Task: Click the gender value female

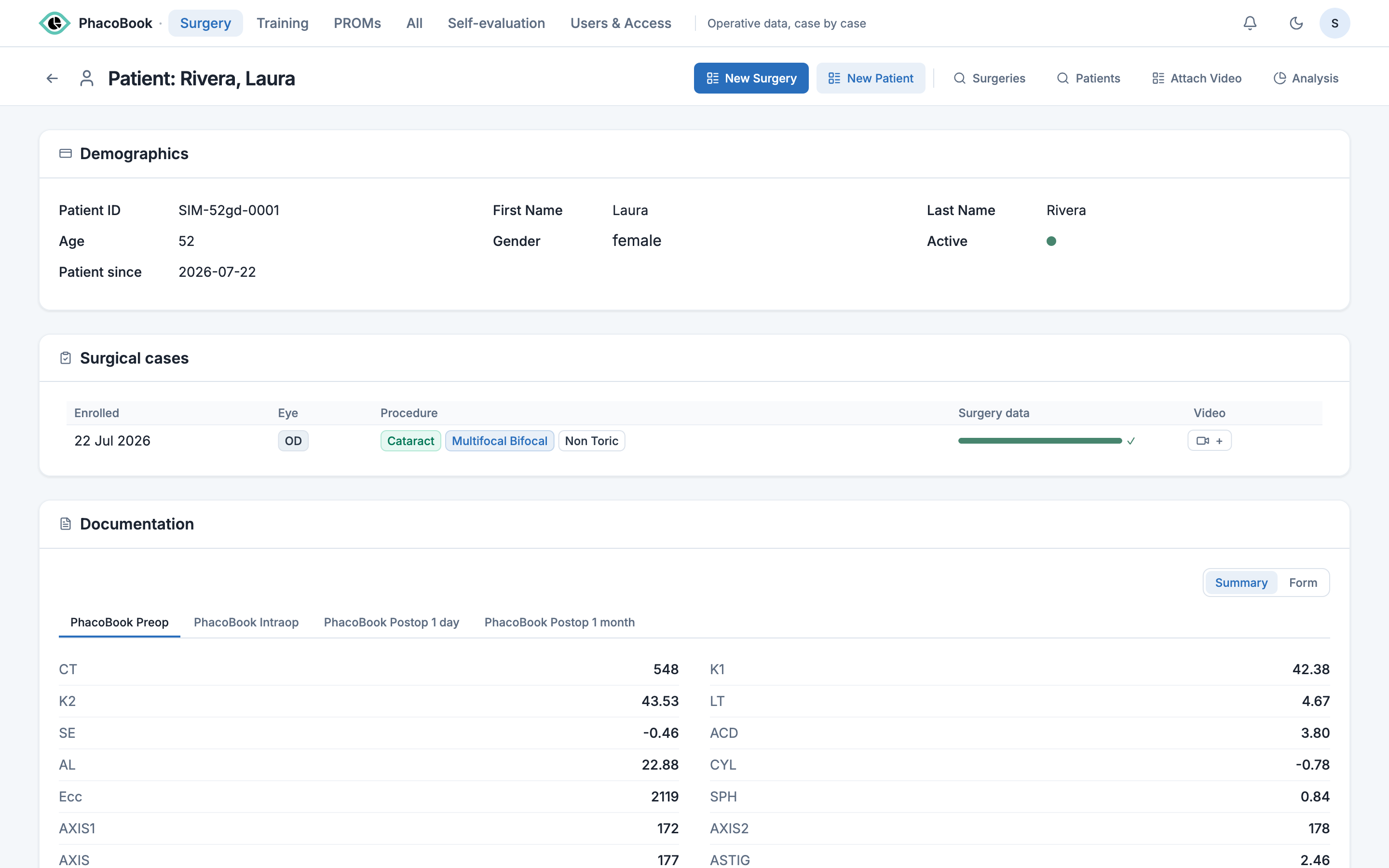Action: [x=637, y=241]
